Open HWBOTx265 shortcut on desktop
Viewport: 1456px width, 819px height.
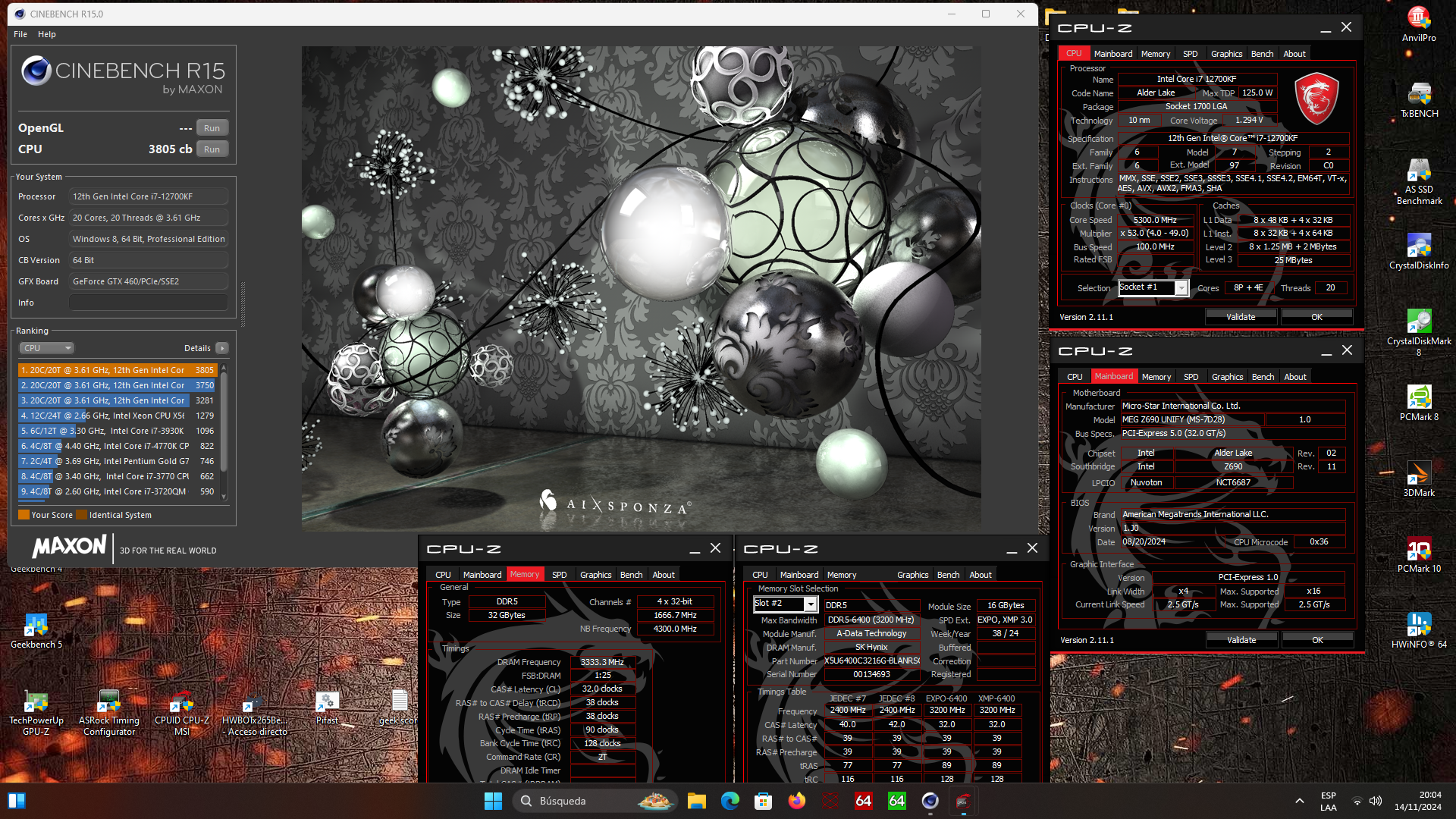click(x=255, y=712)
